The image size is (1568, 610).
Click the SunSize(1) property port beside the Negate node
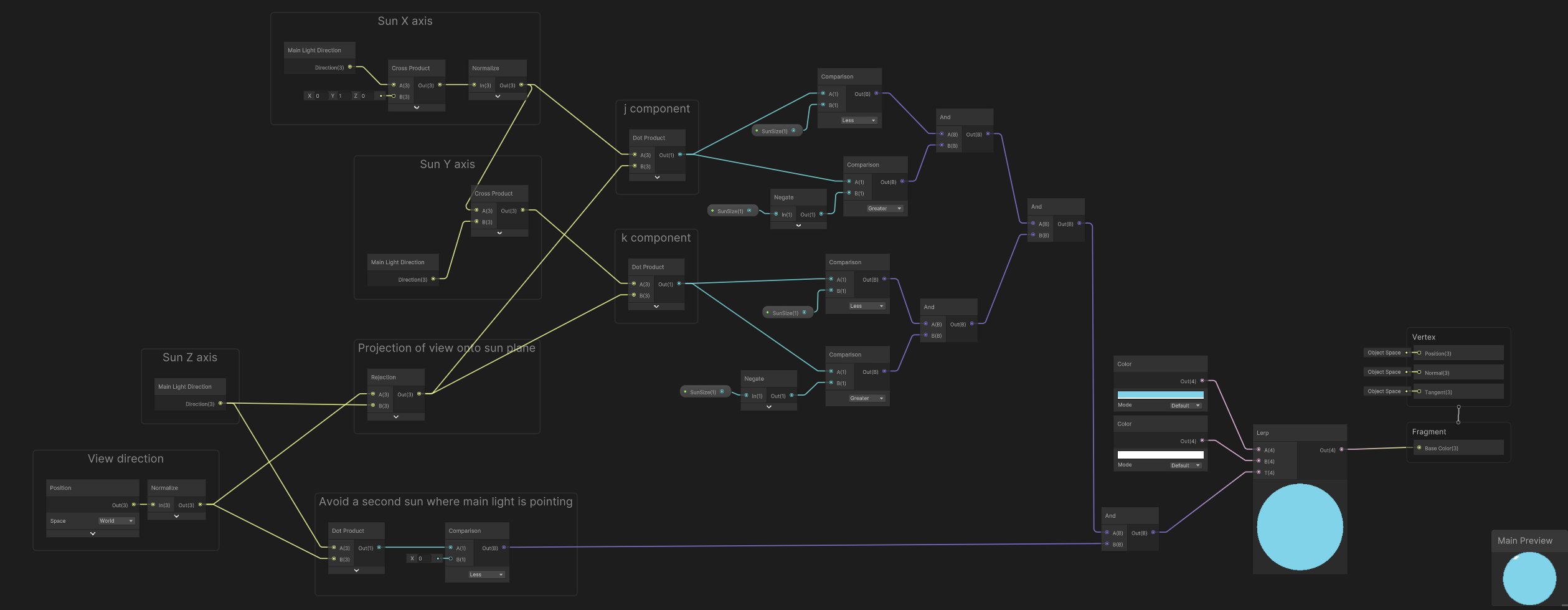coord(751,211)
